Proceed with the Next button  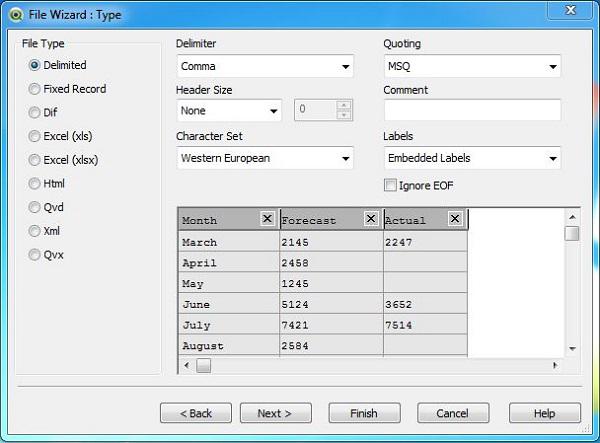pyautogui.click(x=276, y=413)
